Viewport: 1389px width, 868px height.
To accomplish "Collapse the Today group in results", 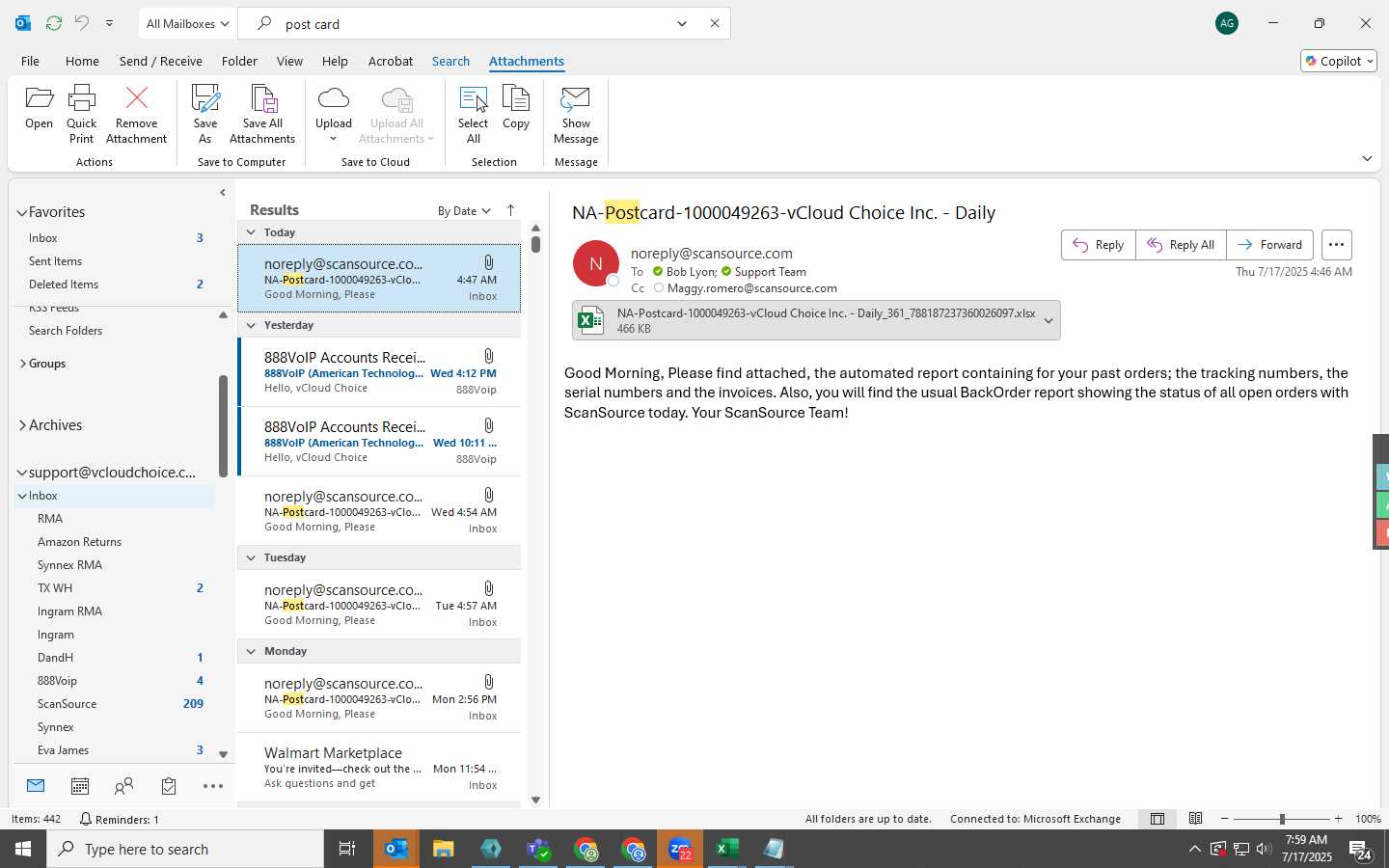I will coord(251,232).
